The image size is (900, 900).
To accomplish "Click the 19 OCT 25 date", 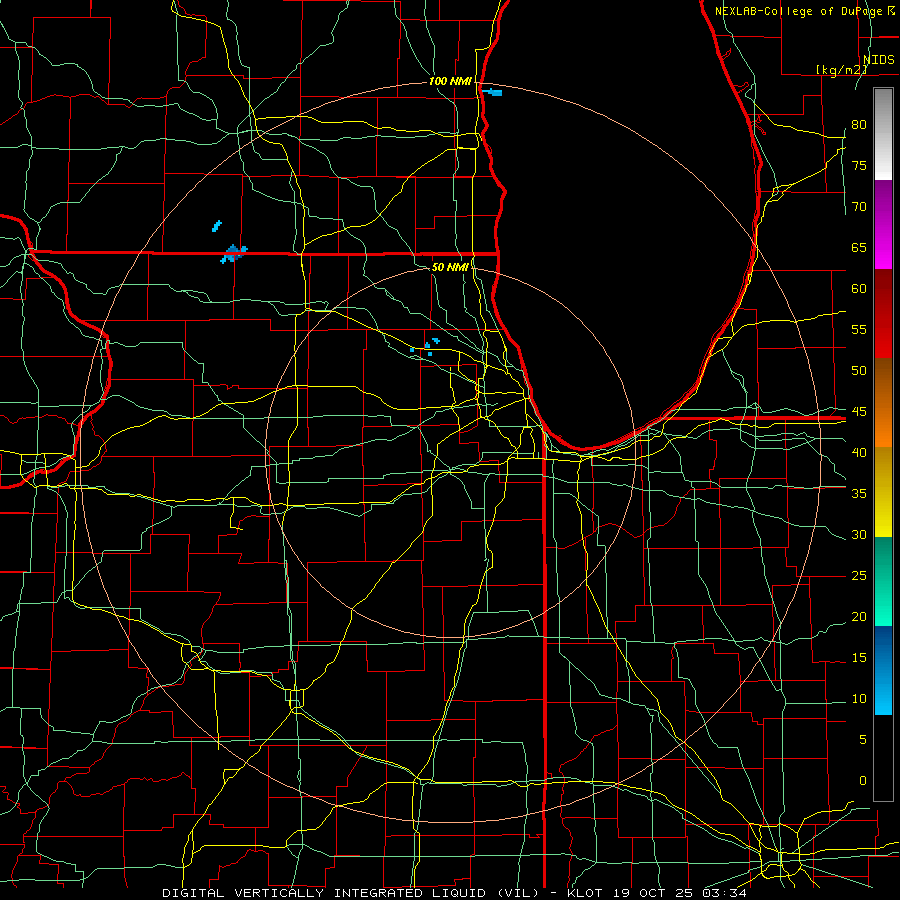I will click(x=651, y=893).
